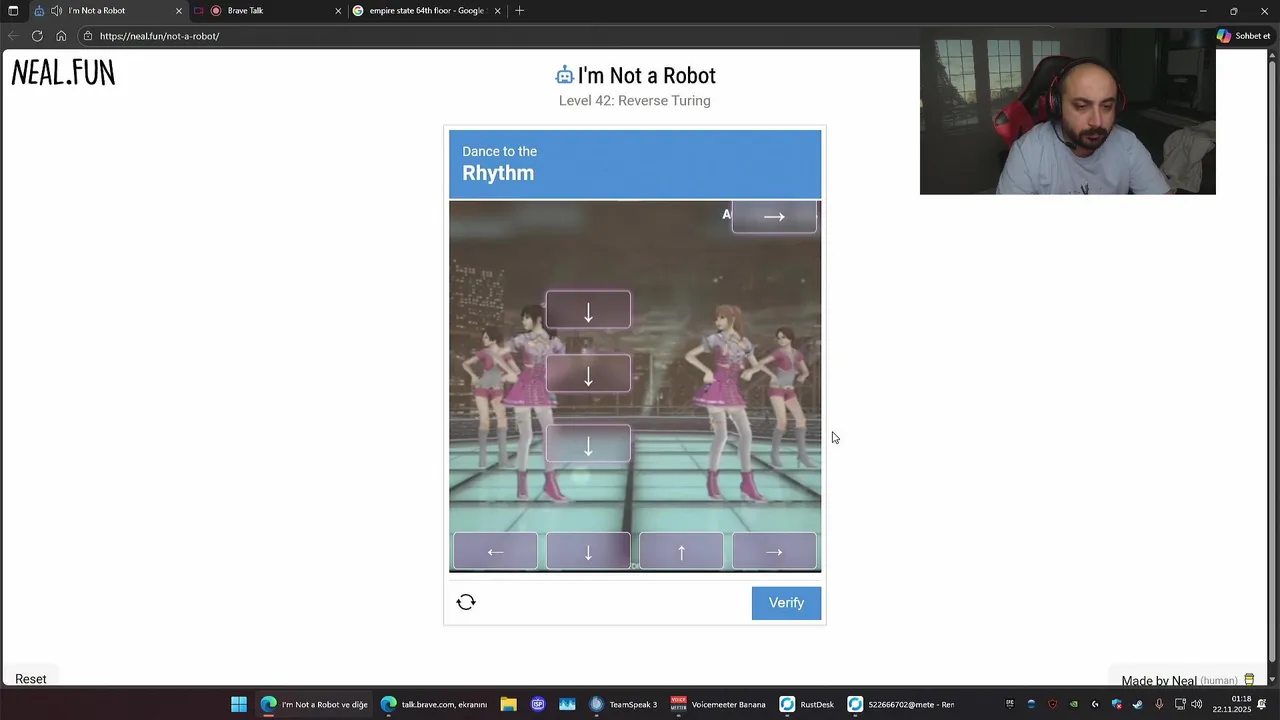Image resolution: width=1280 pixels, height=720 pixels.
Task: Open tab actions menu icon
Action: (13, 11)
